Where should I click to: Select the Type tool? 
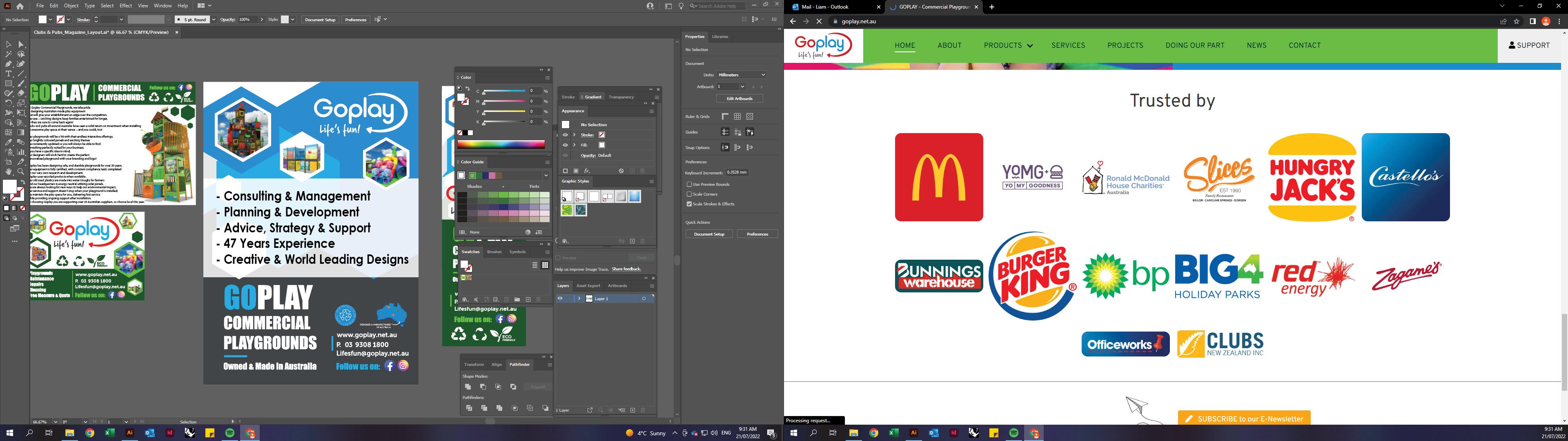pos(9,73)
